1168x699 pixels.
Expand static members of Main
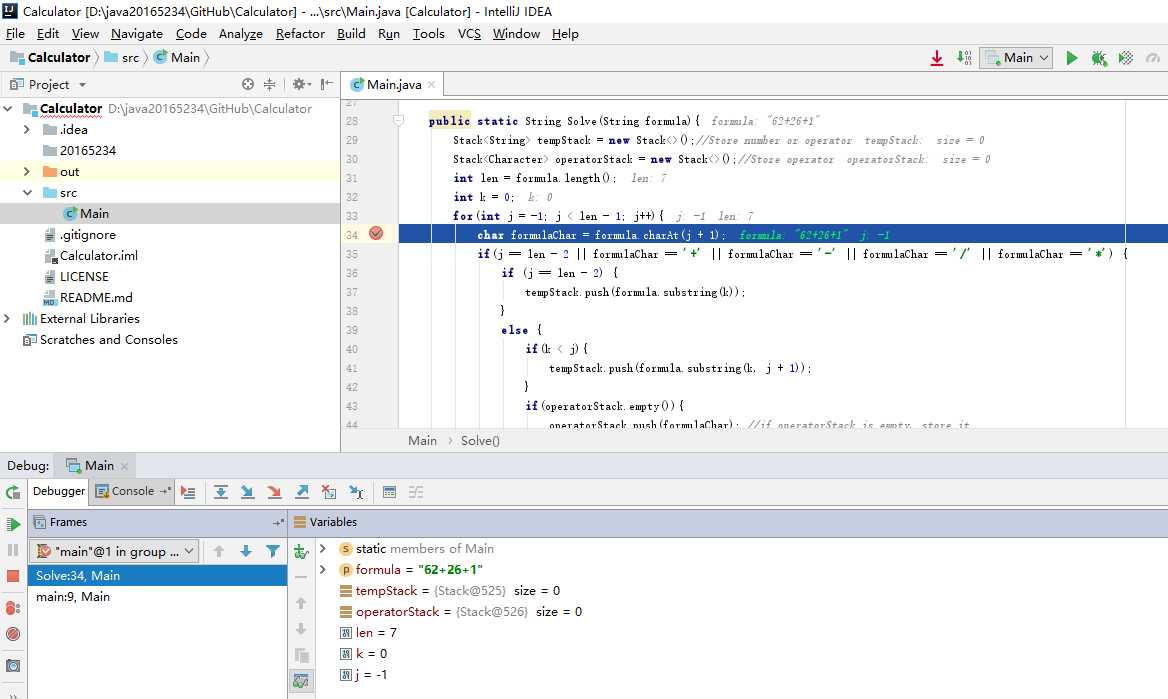(x=323, y=548)
